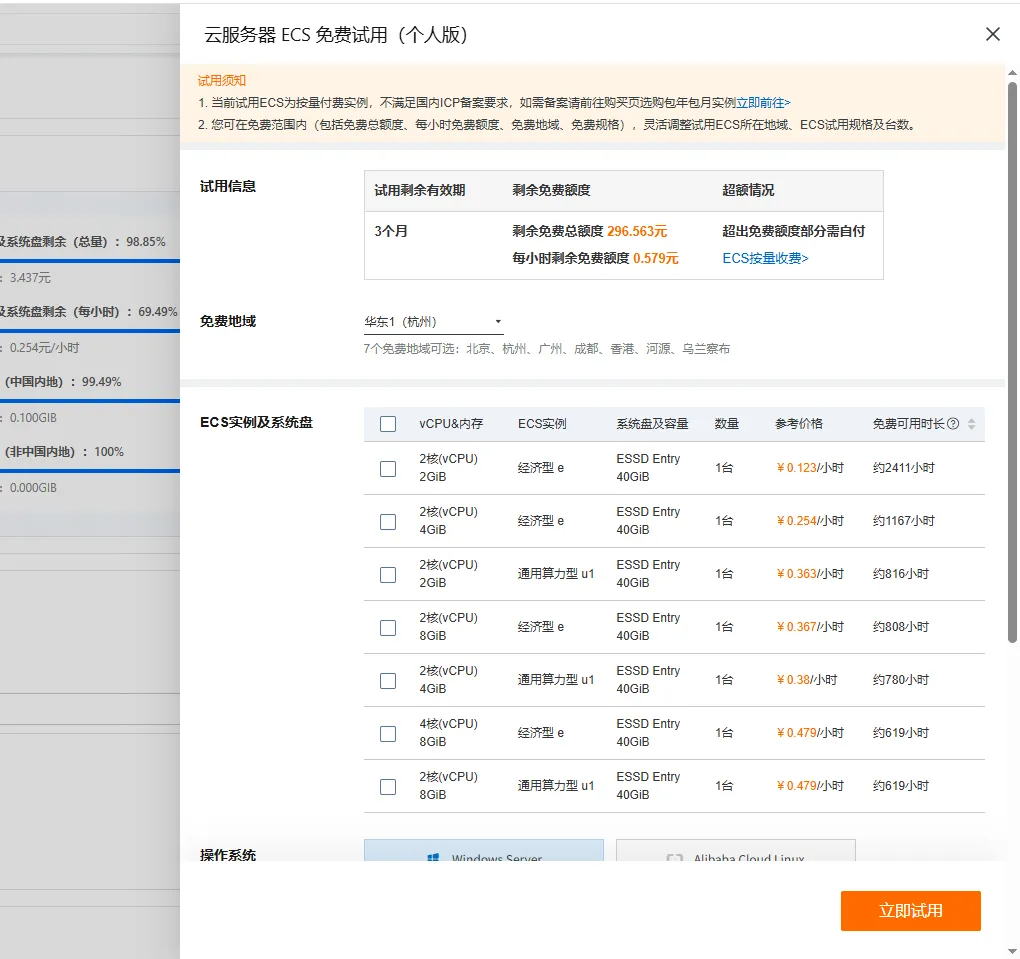Click the 0.579元 hourly quota value
Image resolution: width=1020 pixels, height=959 pixels.
(x=656, y=258)
